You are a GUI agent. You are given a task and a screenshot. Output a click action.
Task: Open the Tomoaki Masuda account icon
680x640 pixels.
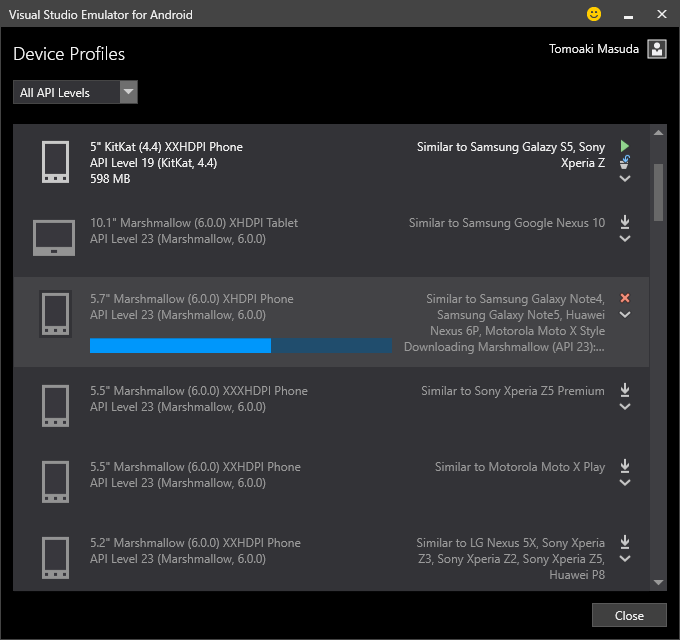(657, 49)
